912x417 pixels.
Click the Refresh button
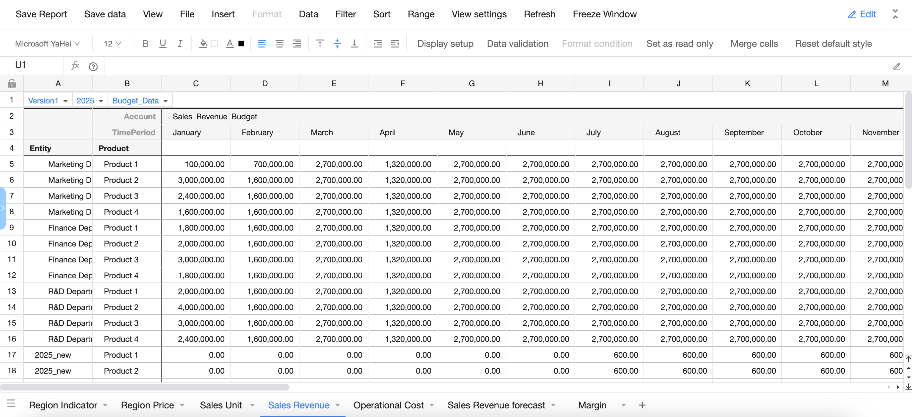coord(540,14)
